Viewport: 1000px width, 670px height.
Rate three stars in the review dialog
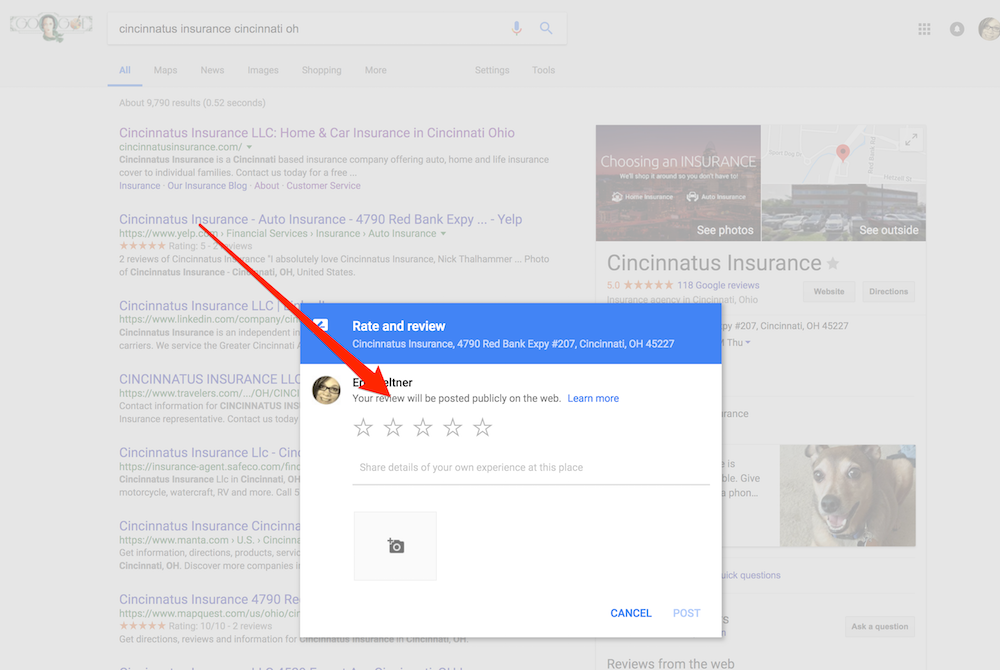[x=423, y=427]
